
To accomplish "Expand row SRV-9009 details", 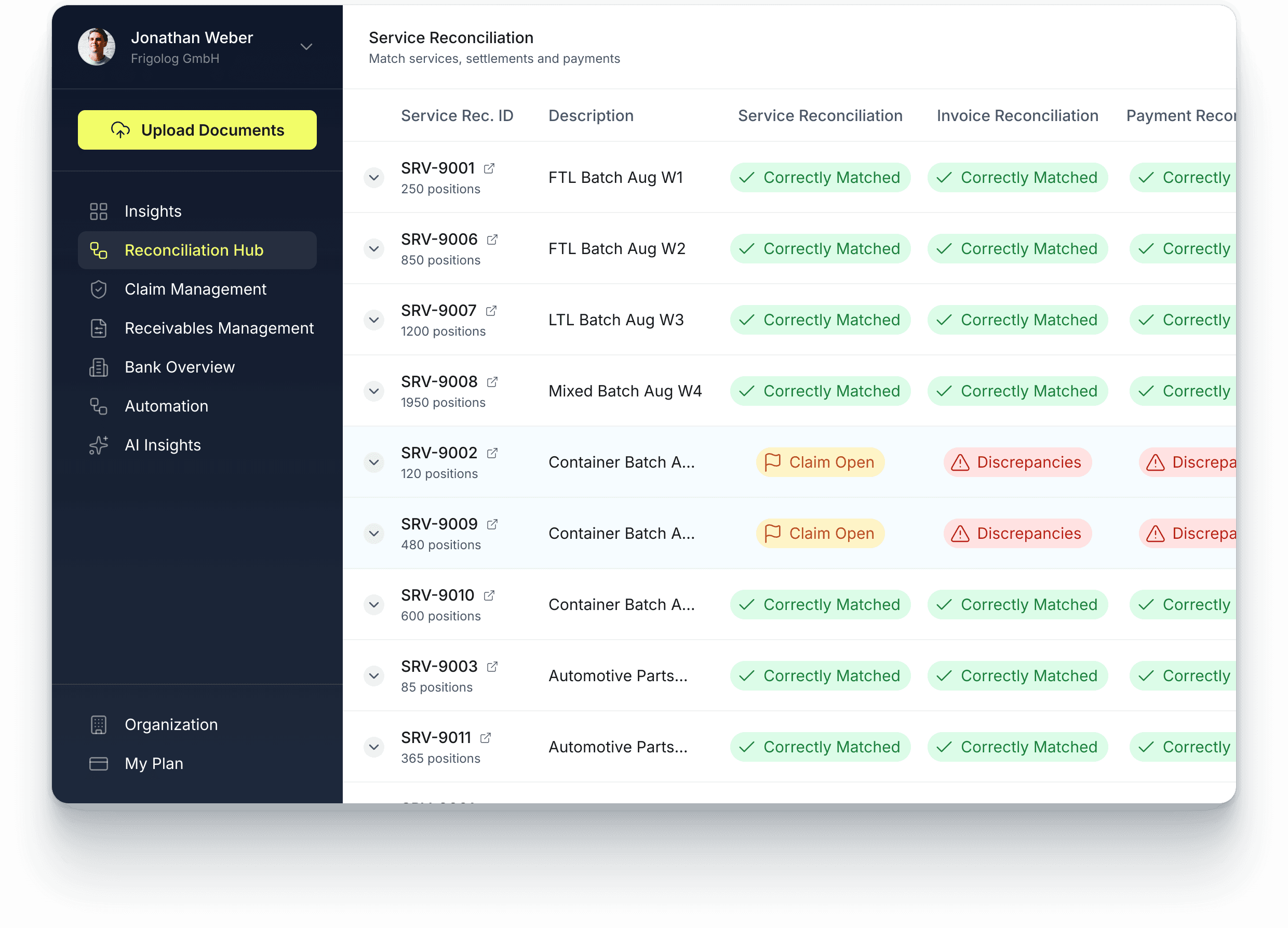I will 374,534.
